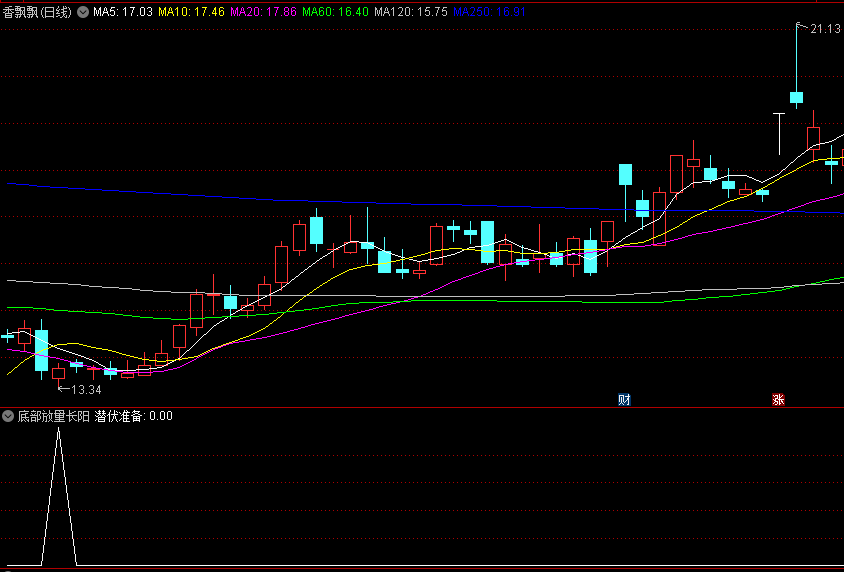
Task: Click the 潜伏准备: 0.00 indicator value
Action: [x=133, y=416]
